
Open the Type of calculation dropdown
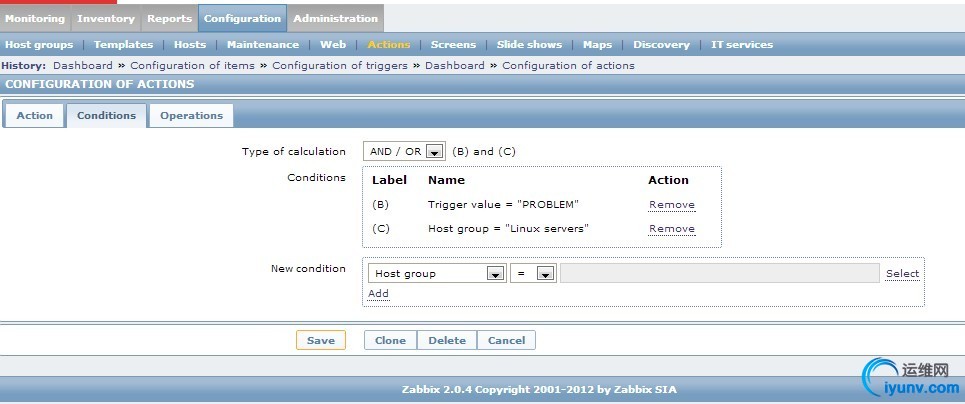tap(404, 152)
